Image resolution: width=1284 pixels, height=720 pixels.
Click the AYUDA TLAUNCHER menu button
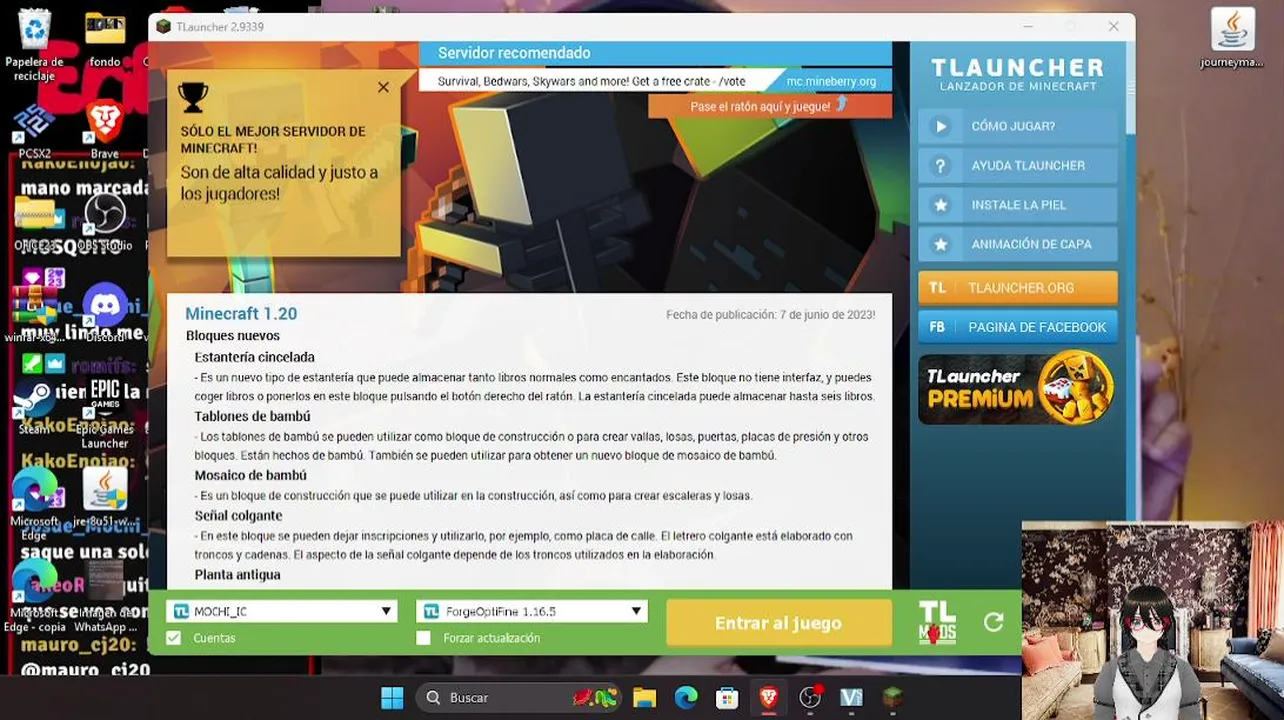1017,166
